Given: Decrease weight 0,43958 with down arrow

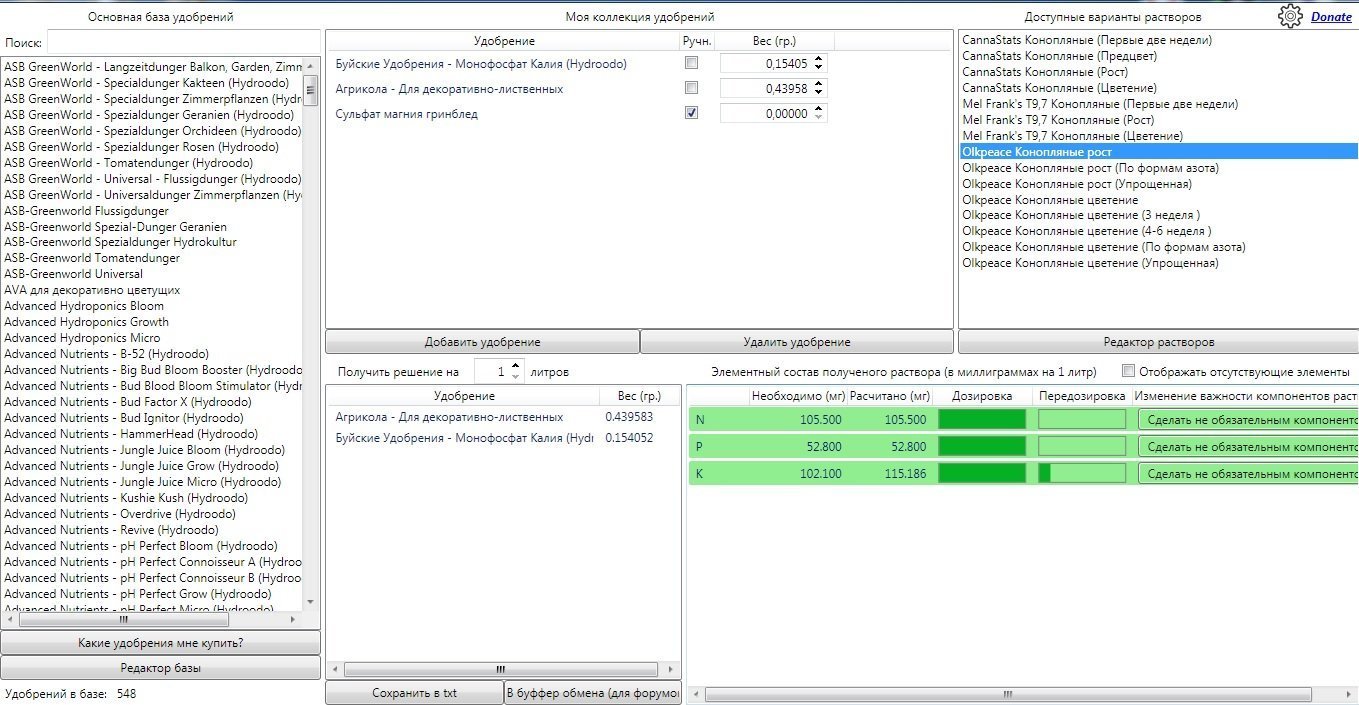Looking at the screenshot, I should click(x=819, y=93).
